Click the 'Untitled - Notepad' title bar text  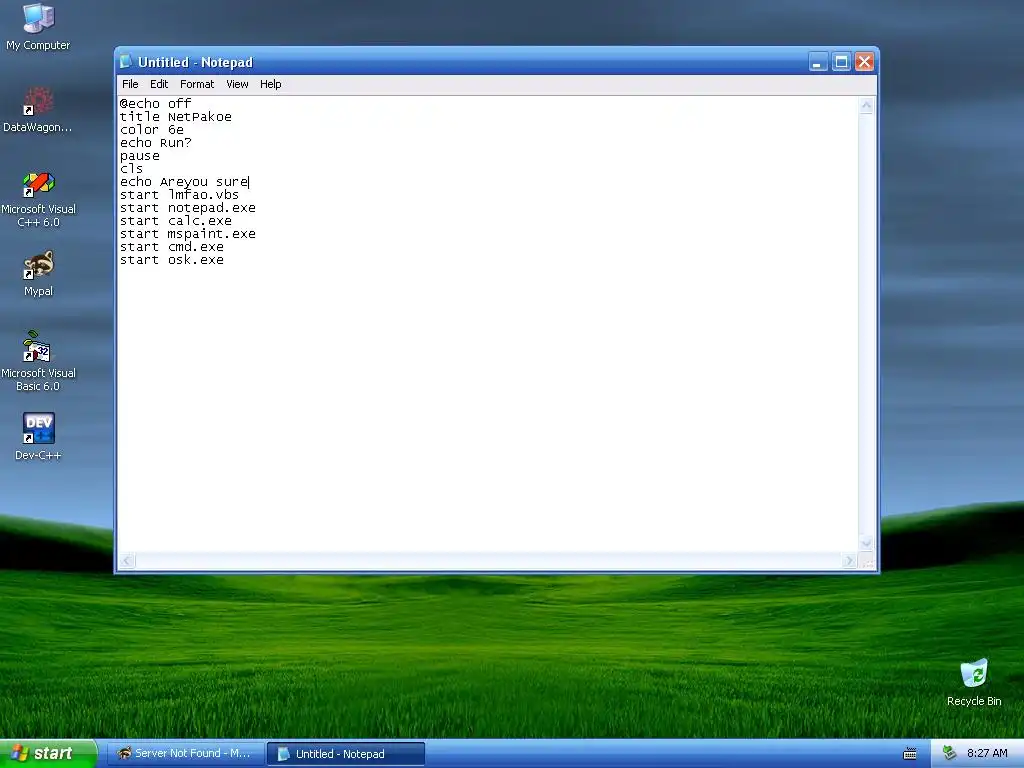(x=195, y=63)
